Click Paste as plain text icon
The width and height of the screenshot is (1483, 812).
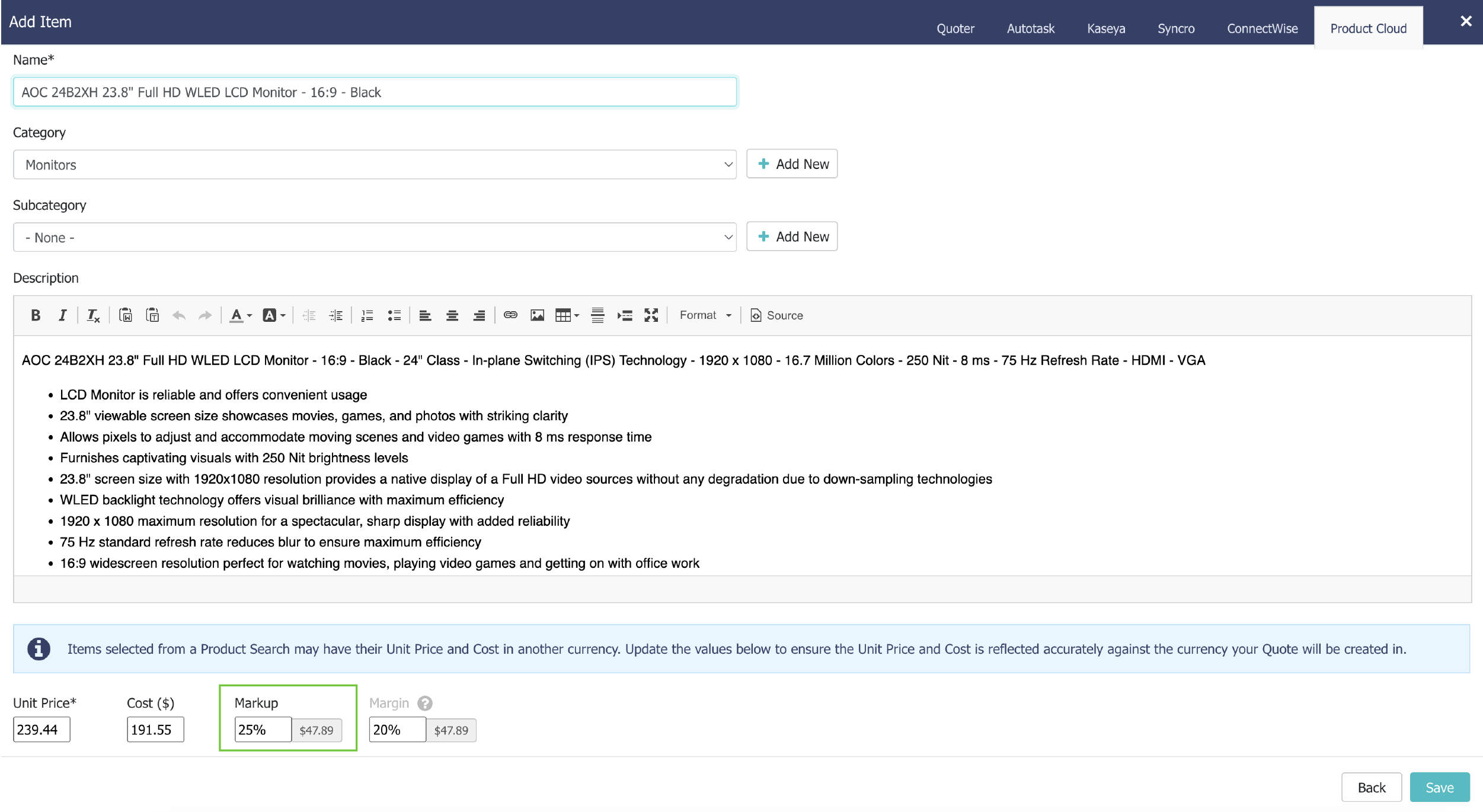pyautogui.click(x=152, y=315)
